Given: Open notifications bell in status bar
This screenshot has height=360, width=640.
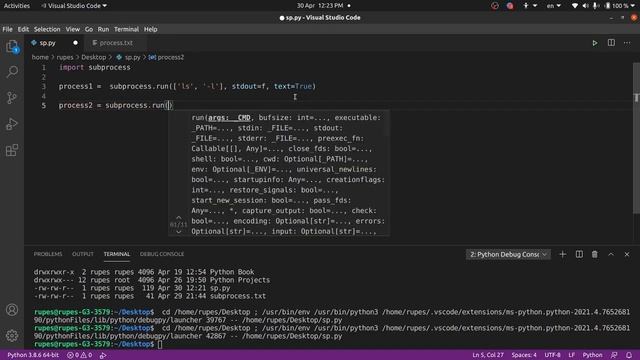Looking at the screenshot, I should coord(629,355).
